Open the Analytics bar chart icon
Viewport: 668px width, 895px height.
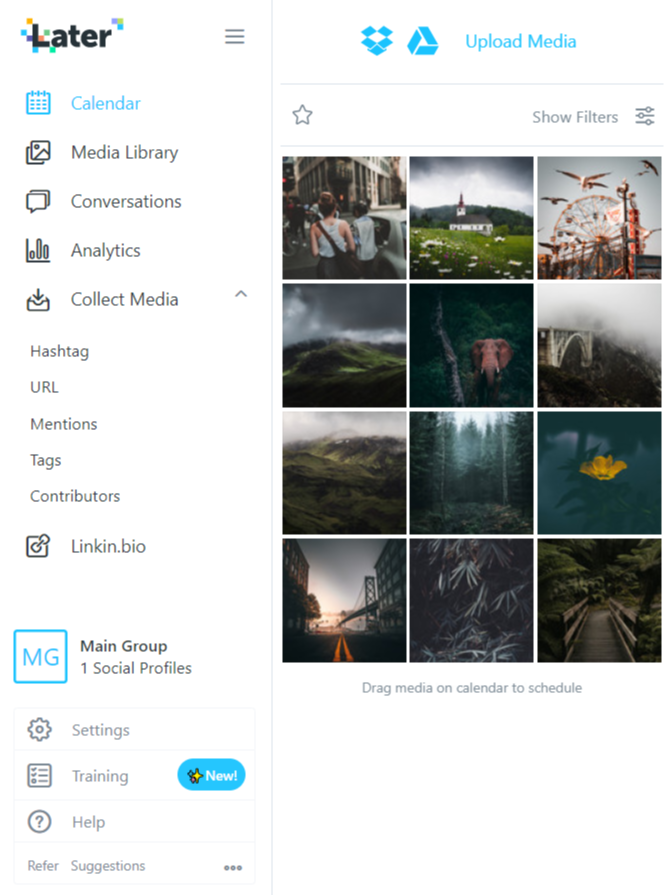[x=38, y=250]
